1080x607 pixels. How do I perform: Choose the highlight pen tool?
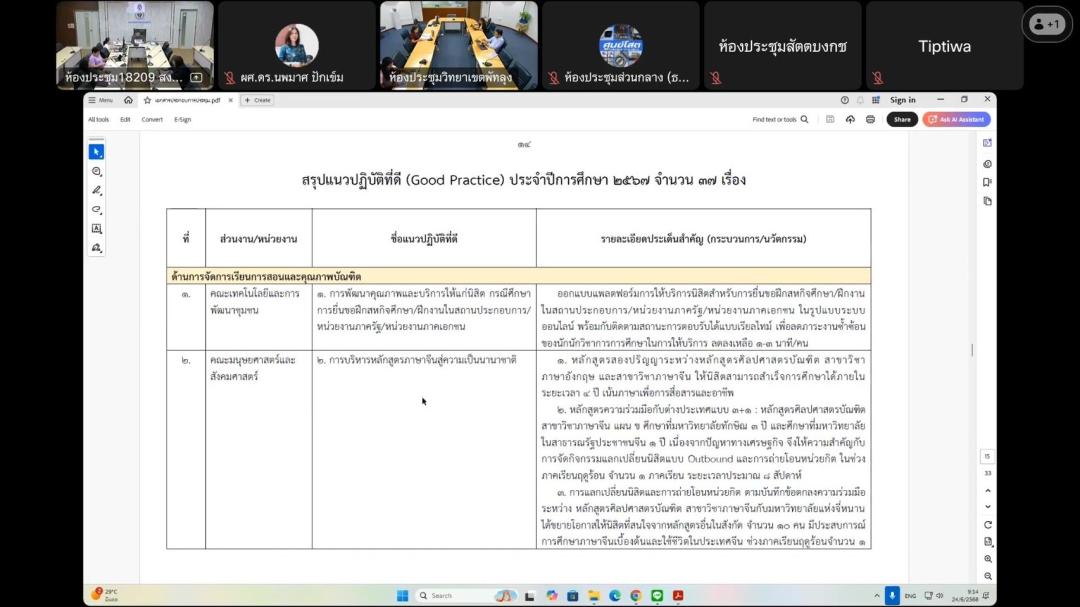[x=96, y=190]
